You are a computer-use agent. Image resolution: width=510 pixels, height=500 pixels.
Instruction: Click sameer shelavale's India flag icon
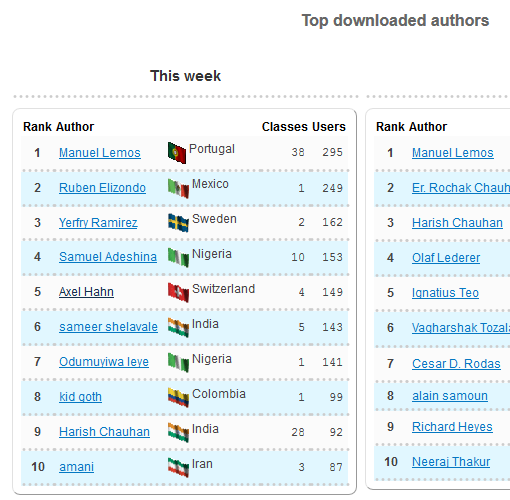[x=178, y=327]
